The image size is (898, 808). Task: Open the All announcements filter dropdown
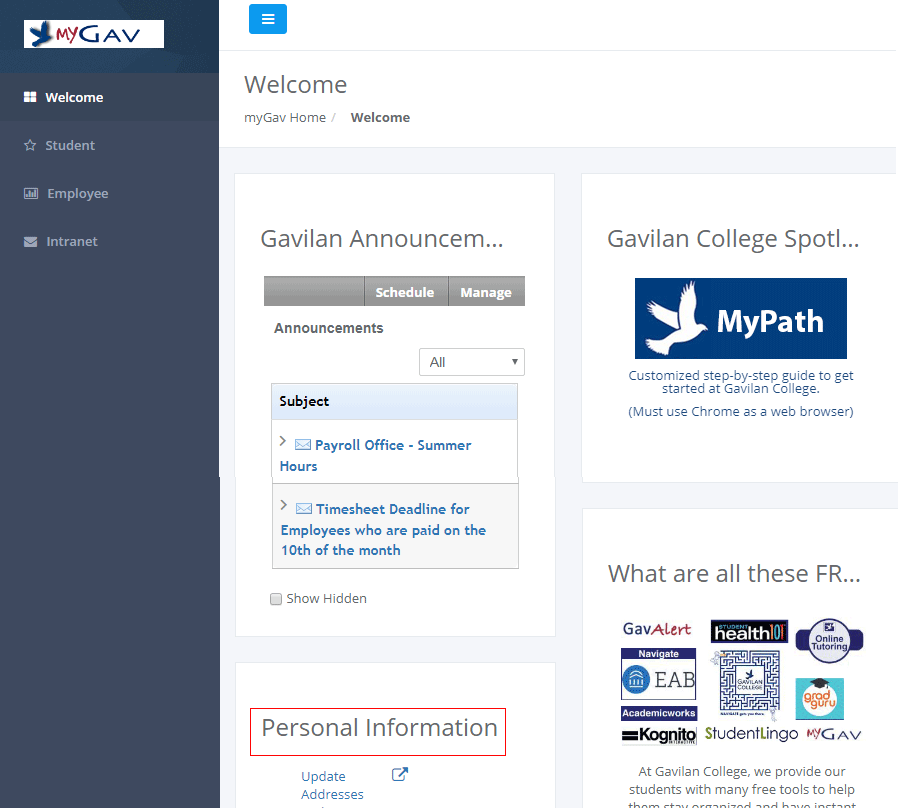pos(471,362)
